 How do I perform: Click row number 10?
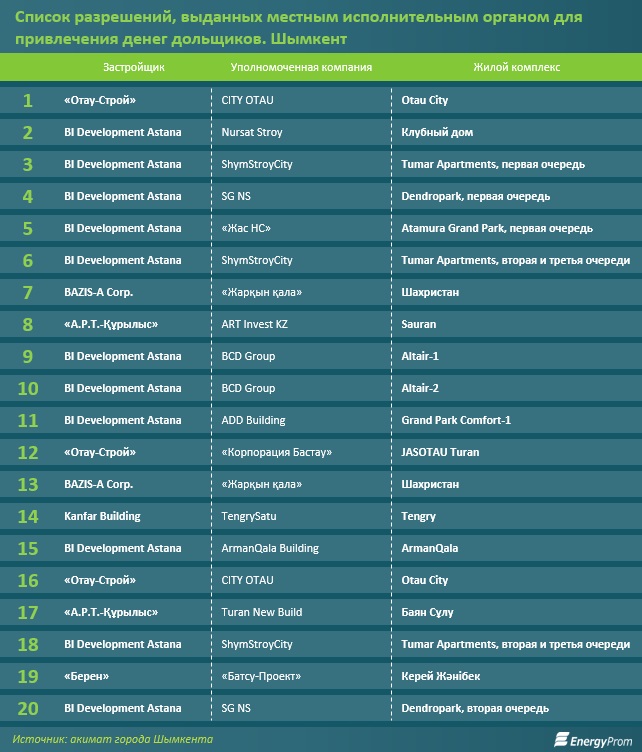(x=28, y=388)
